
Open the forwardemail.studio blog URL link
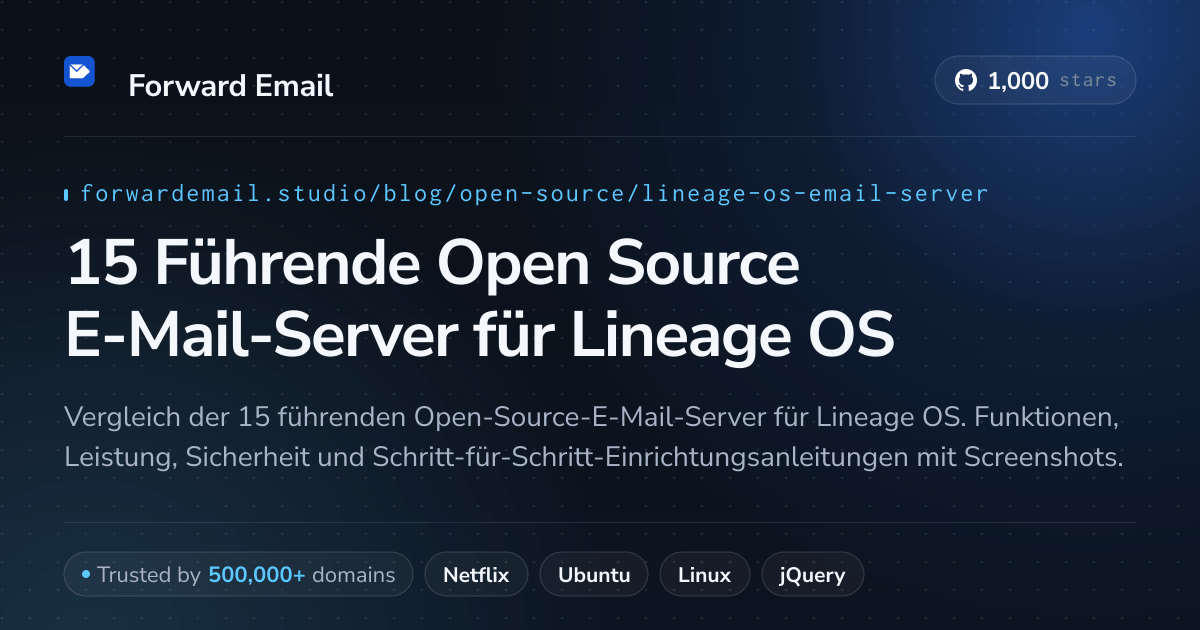pyautogui.click(x=534, y=193)
